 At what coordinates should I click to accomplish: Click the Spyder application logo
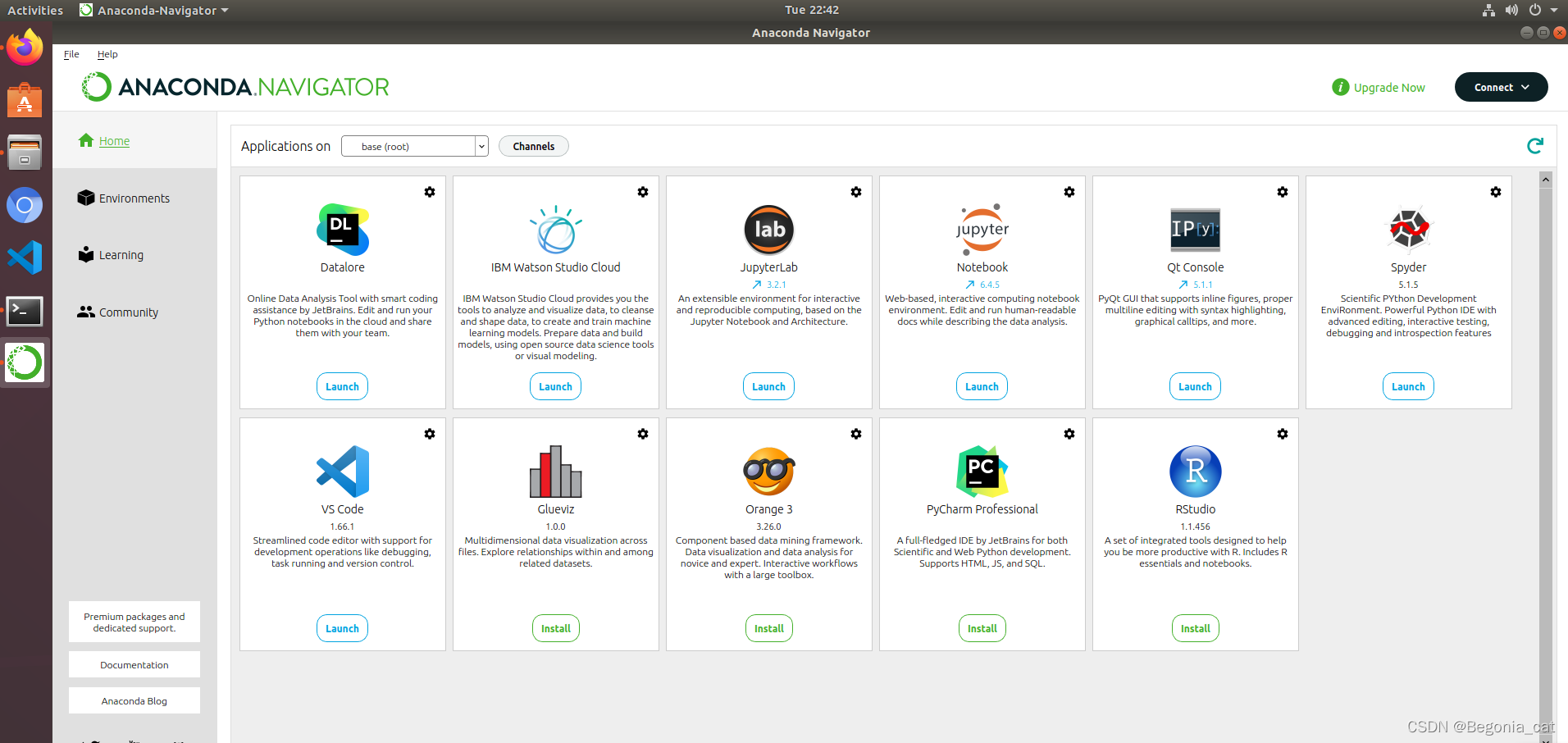[1409, 228]
